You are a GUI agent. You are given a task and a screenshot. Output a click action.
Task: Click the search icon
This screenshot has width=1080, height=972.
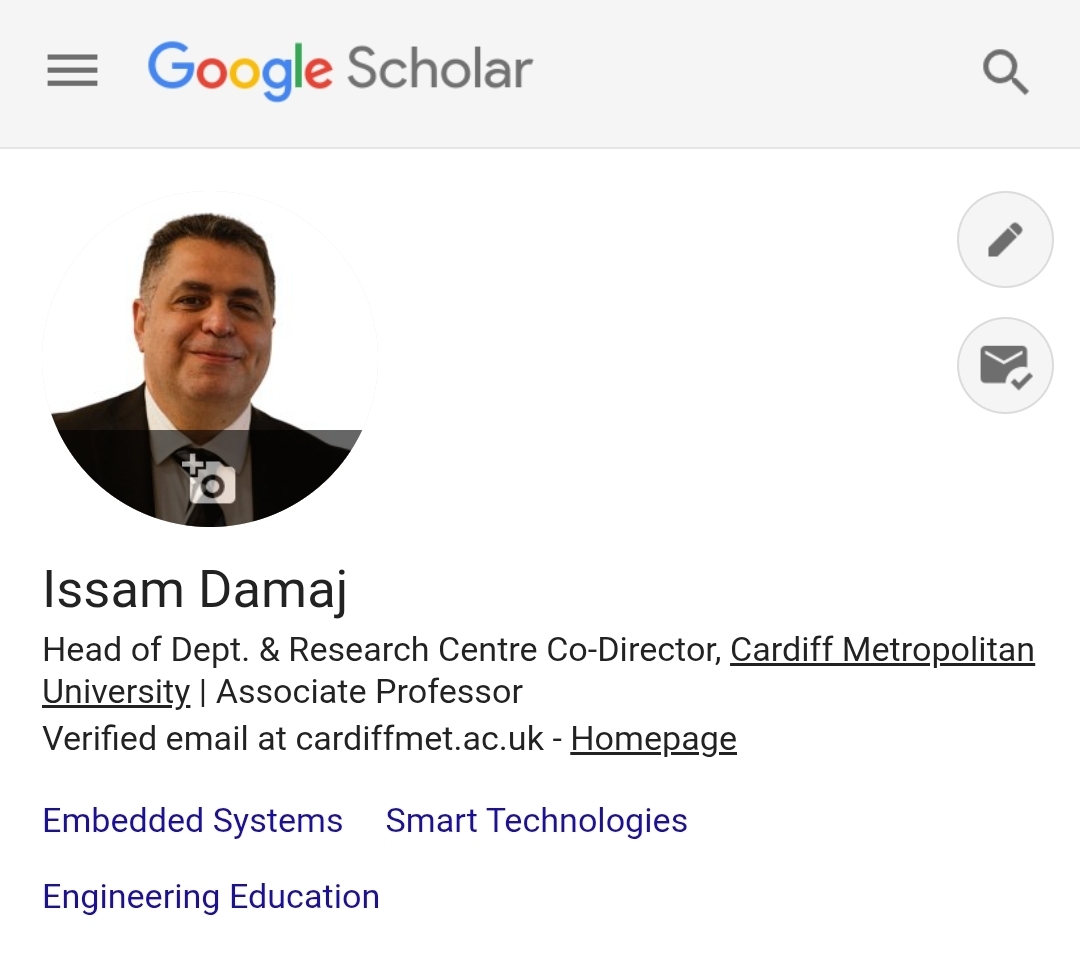click(1006, 72)
